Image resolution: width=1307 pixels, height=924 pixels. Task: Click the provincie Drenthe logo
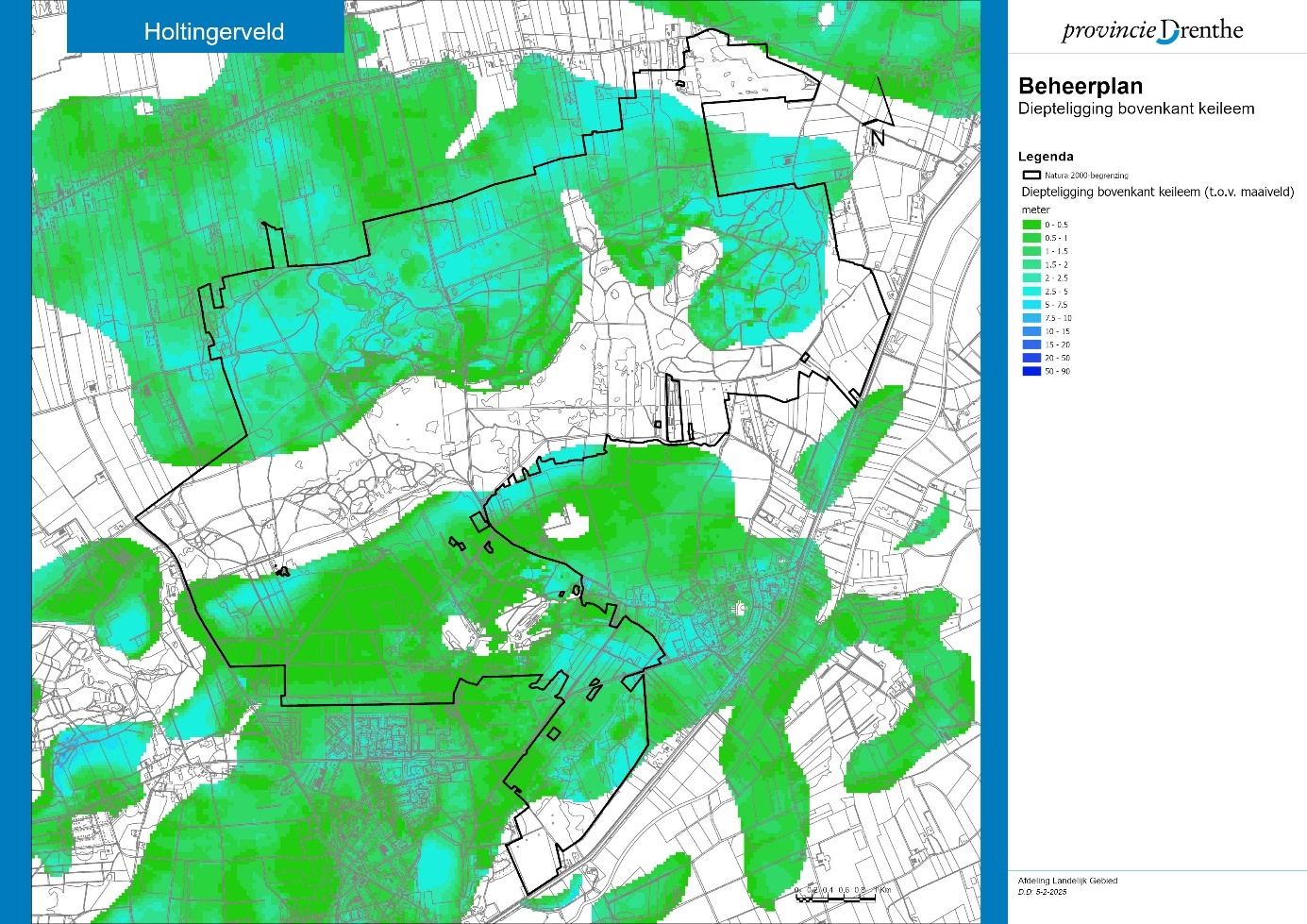[1152, 30]
